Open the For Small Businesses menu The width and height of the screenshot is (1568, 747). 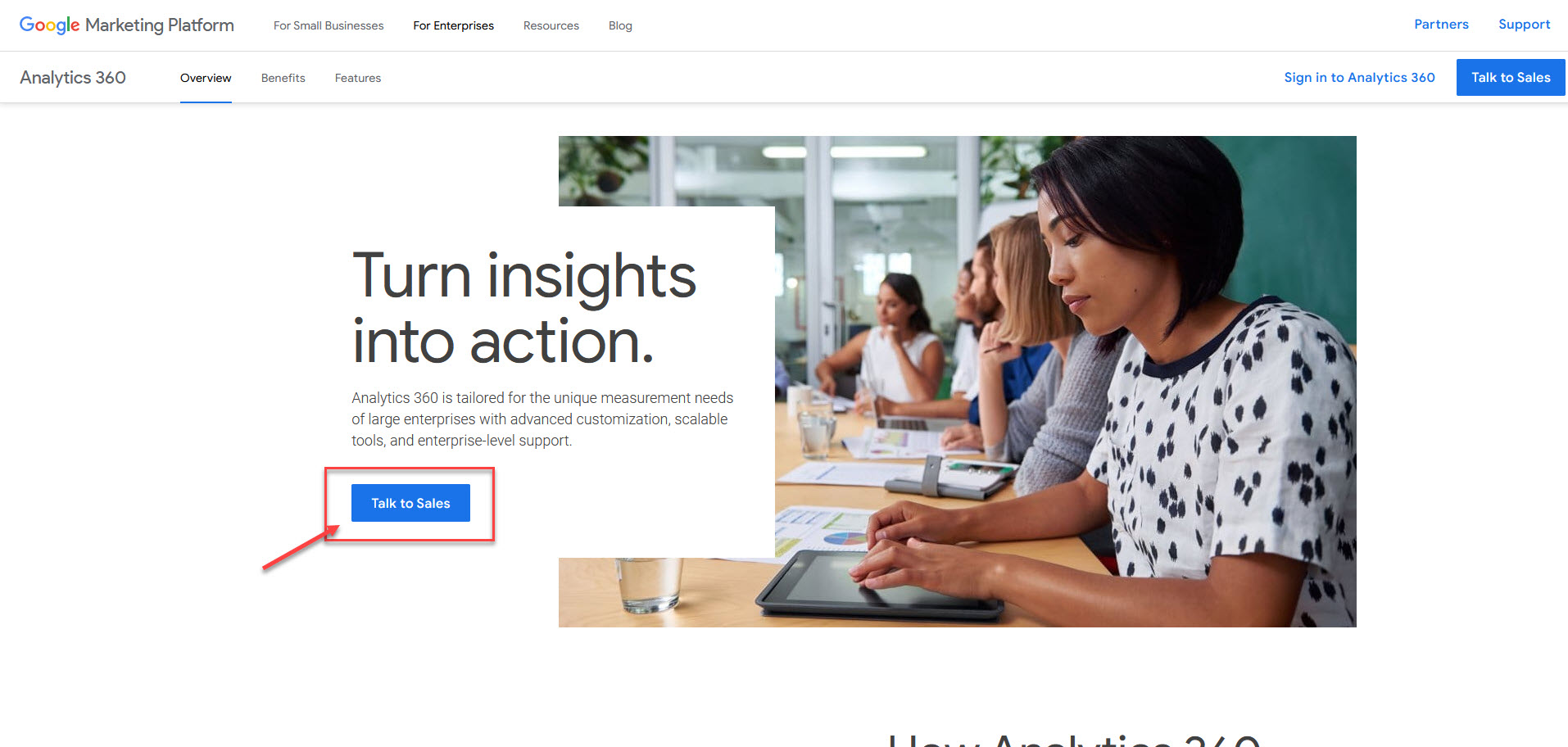pyautogui.click(x=329, y=25)
